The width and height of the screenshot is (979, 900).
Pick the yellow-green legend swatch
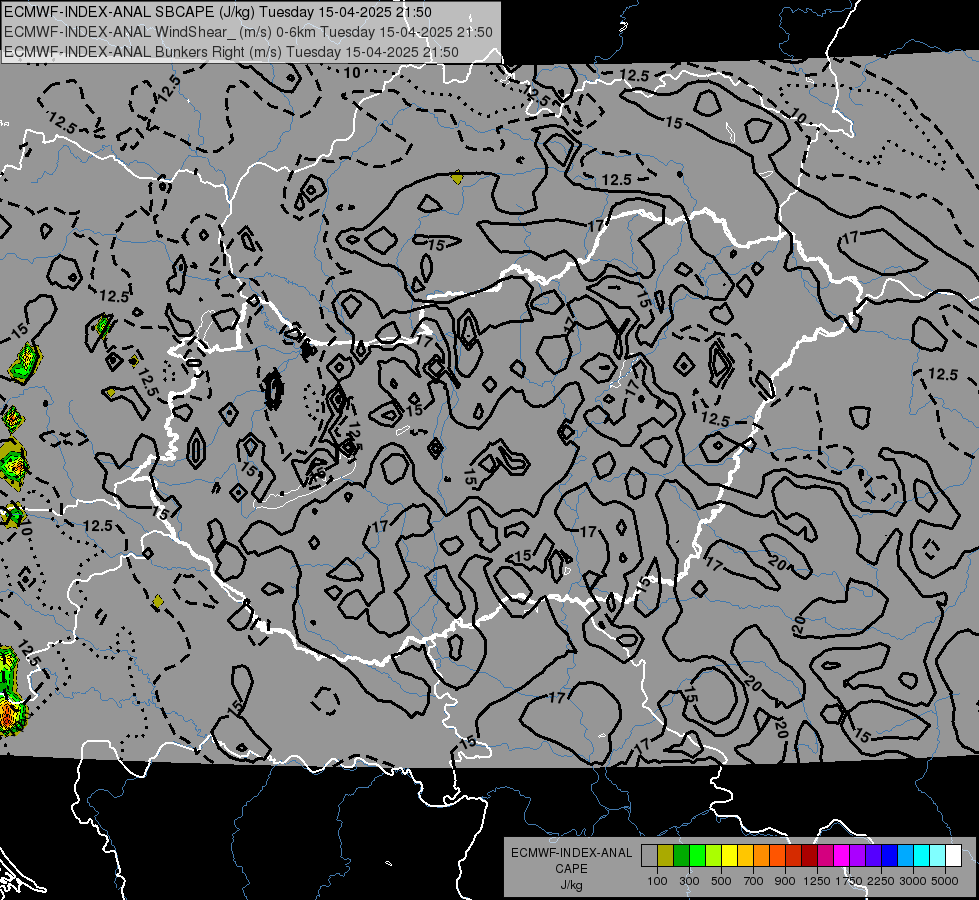point(714,855)
